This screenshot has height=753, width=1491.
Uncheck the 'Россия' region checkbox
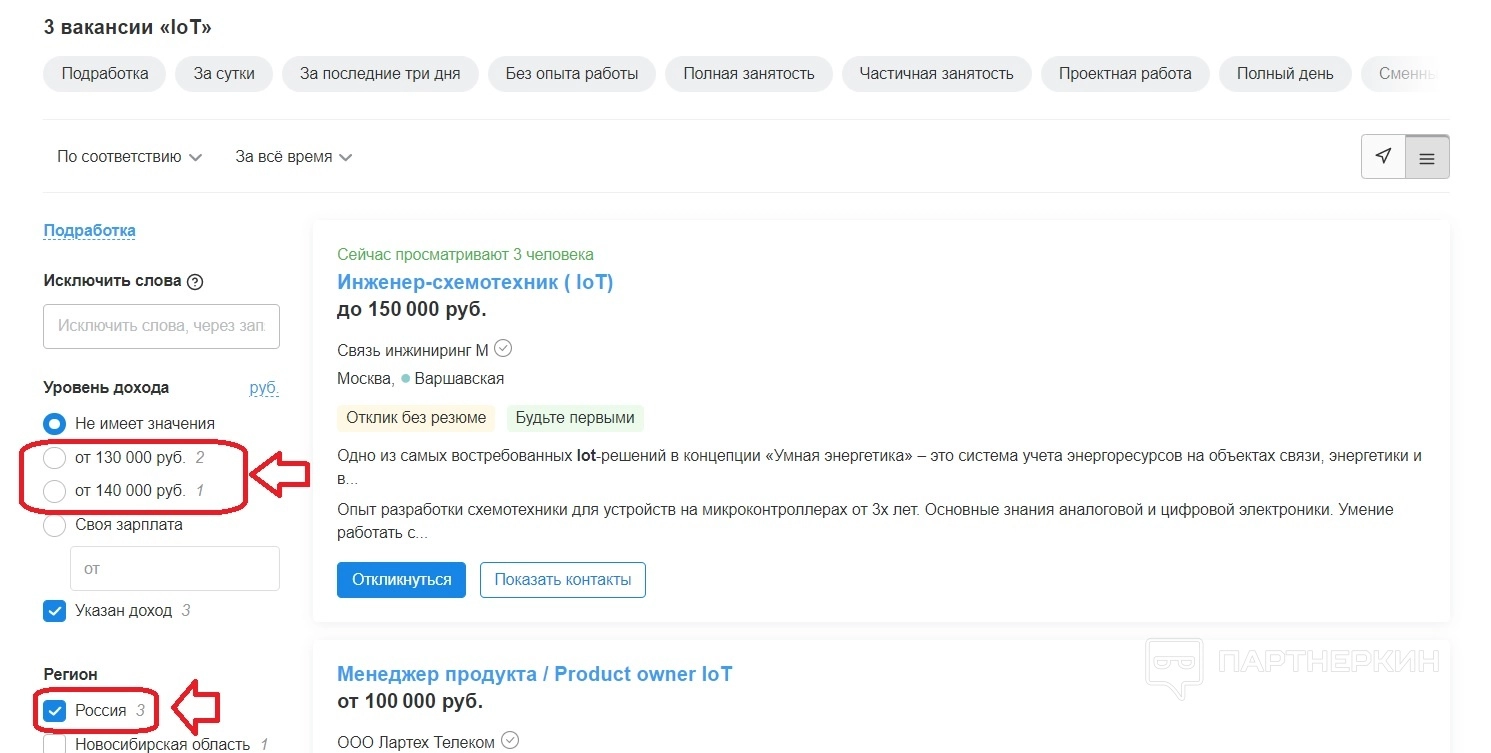point(55,711)
